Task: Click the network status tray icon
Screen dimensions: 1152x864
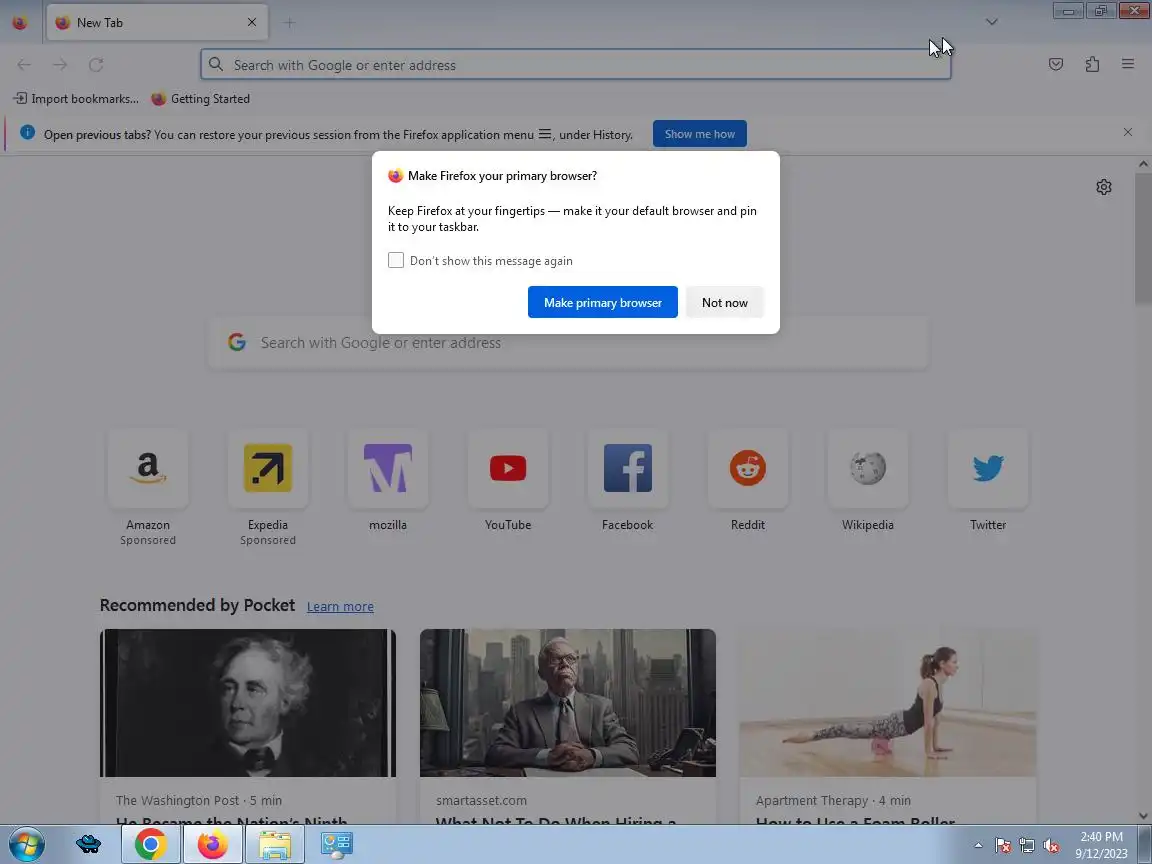Action: (1027, 846)
